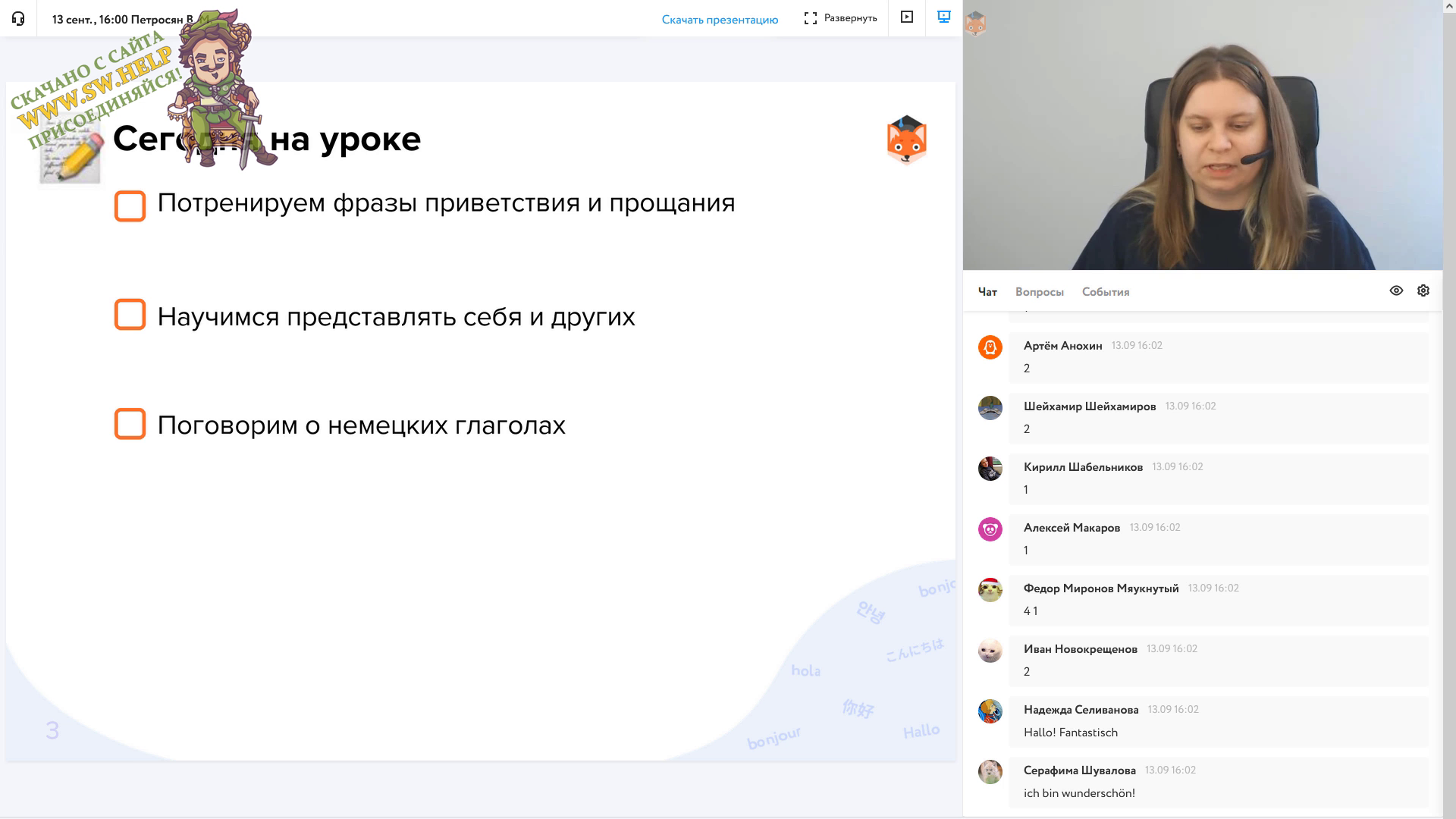Viewport: 1456px width, 819px height.
Task: Click the headphones support icon
Action: coord(18,18)
